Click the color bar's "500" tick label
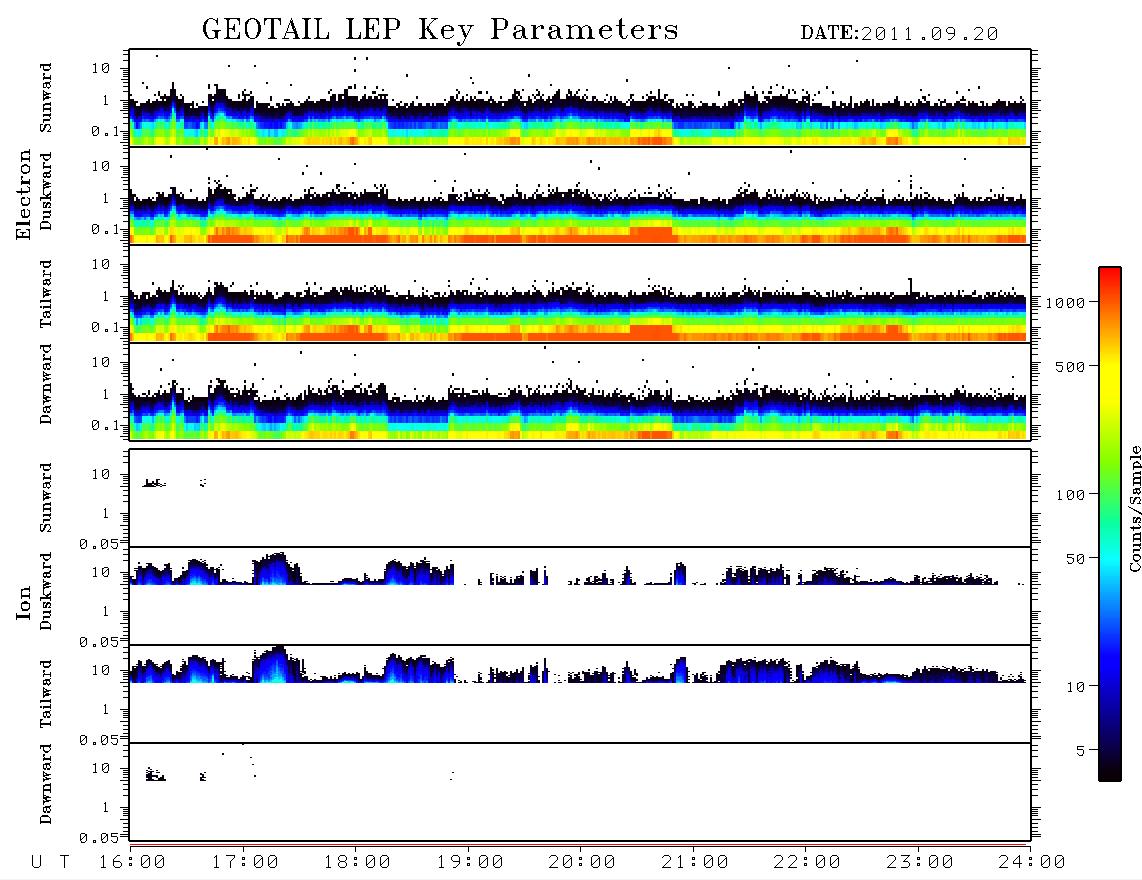Screen dimensions: 1142x880 pyautogui.click(x=1070, y=367)
